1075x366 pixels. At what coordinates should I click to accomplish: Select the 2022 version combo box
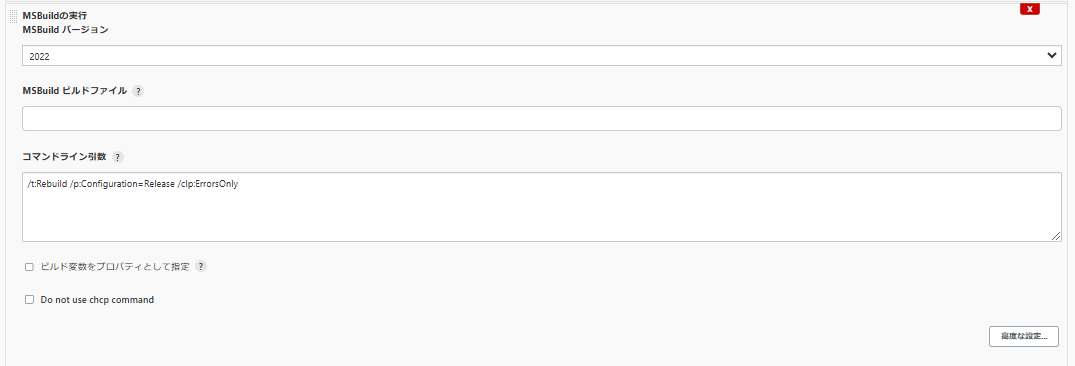pos(542,56)
